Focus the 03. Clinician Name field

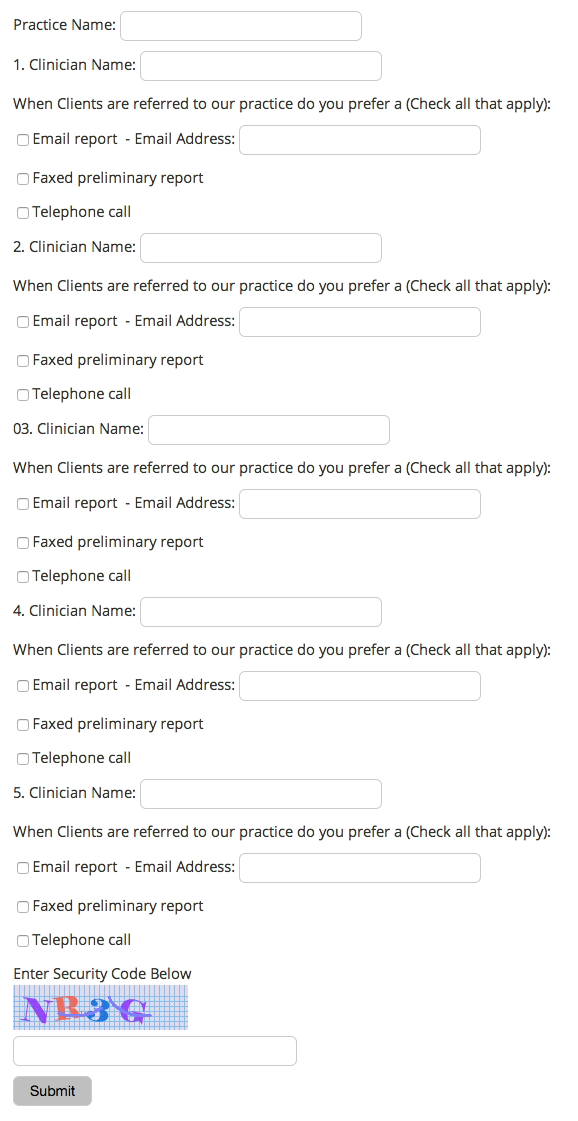(269, 430)
